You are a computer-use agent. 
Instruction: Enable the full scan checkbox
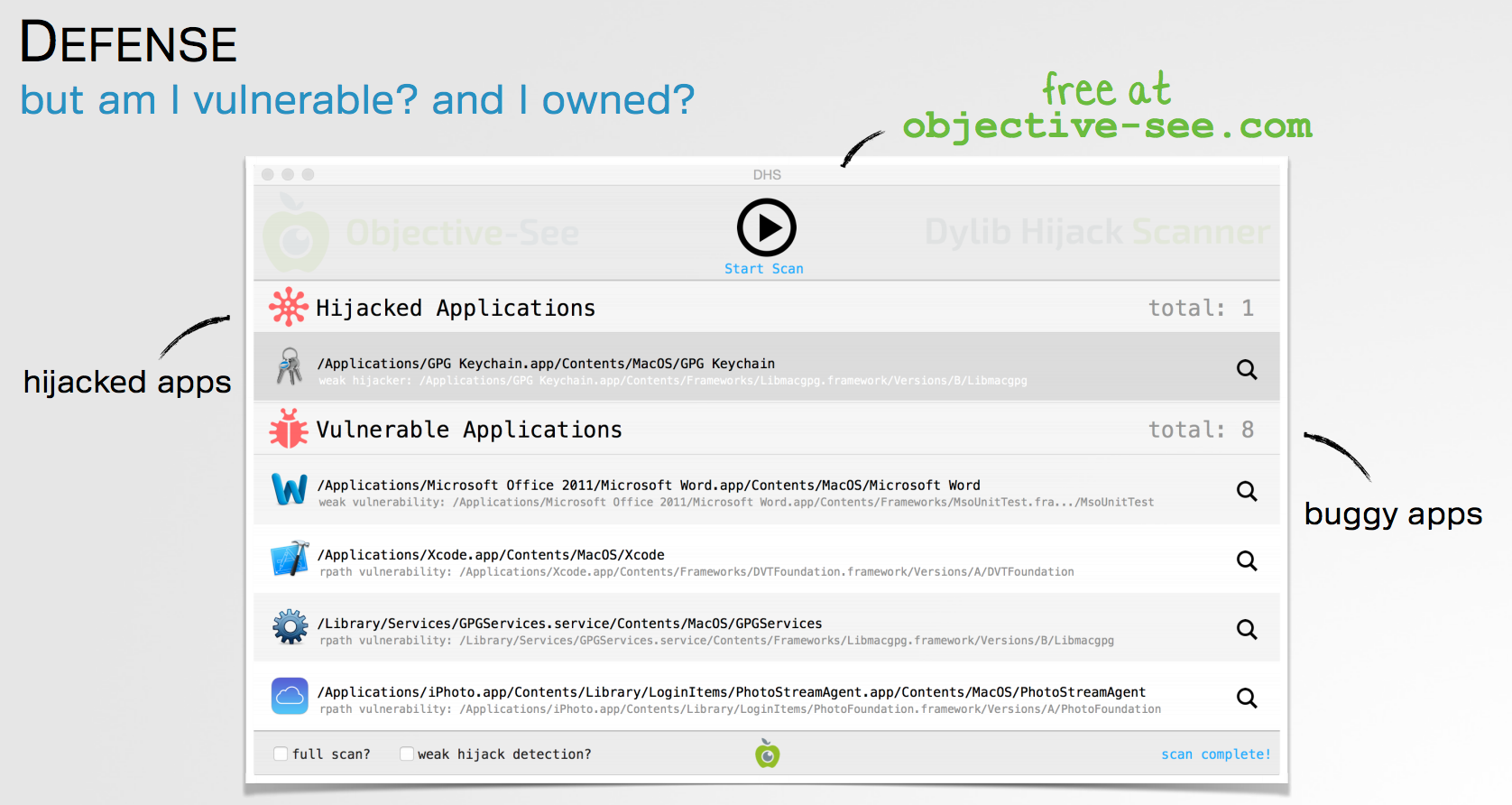click(281, 754)
